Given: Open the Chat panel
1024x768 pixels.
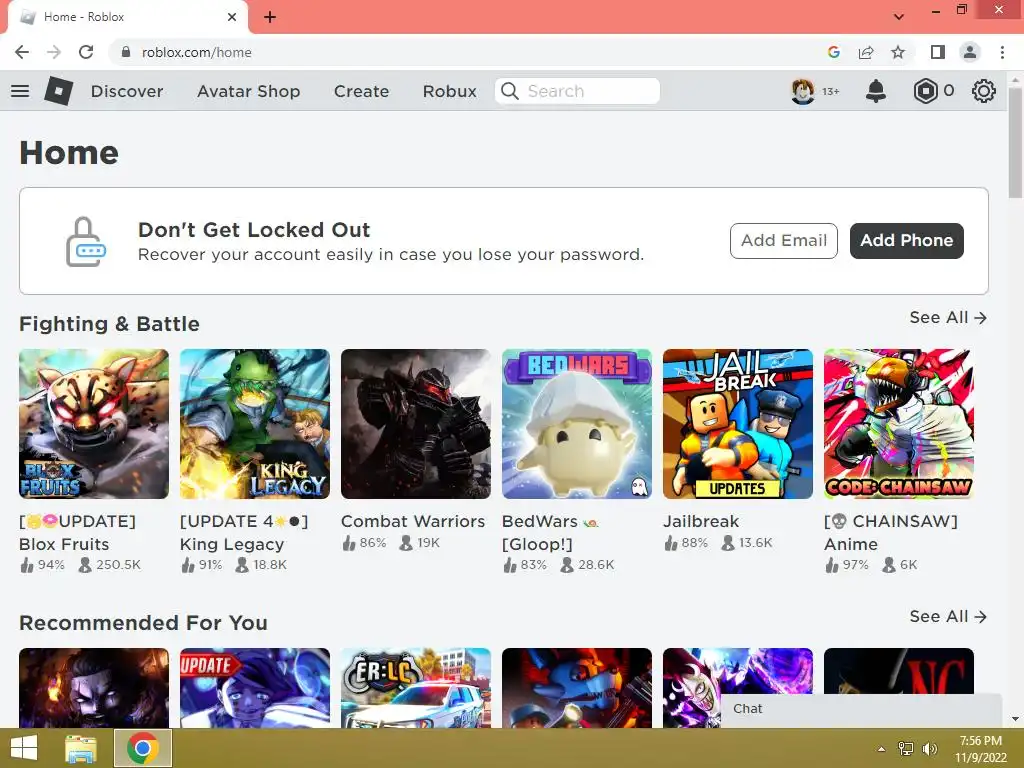Looking at the screenshot, I should tap(861, 710).
